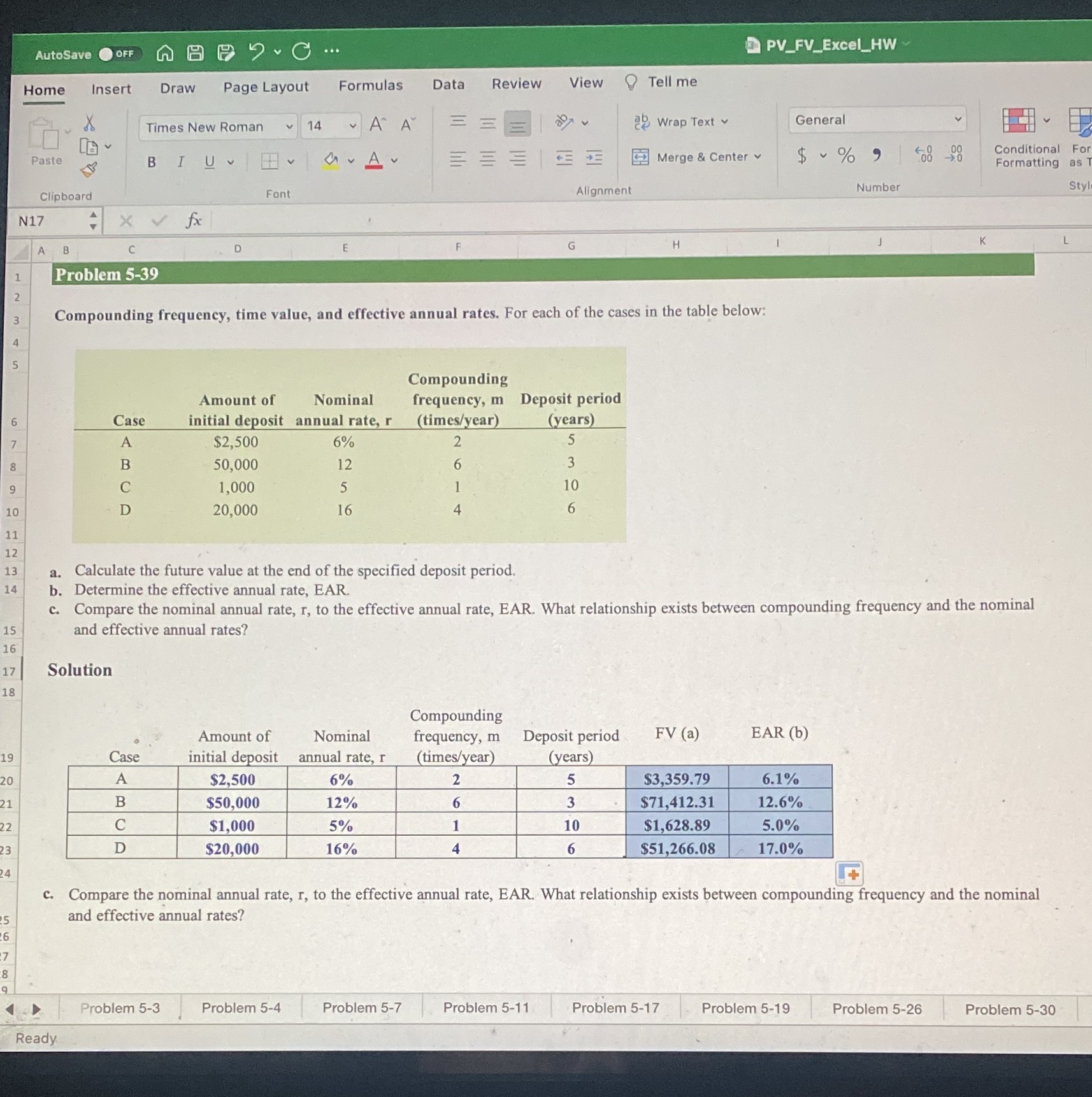Open the Data ribbon tab
1092x1097 pixels.
pyautogui.click(x=449, y=84)
